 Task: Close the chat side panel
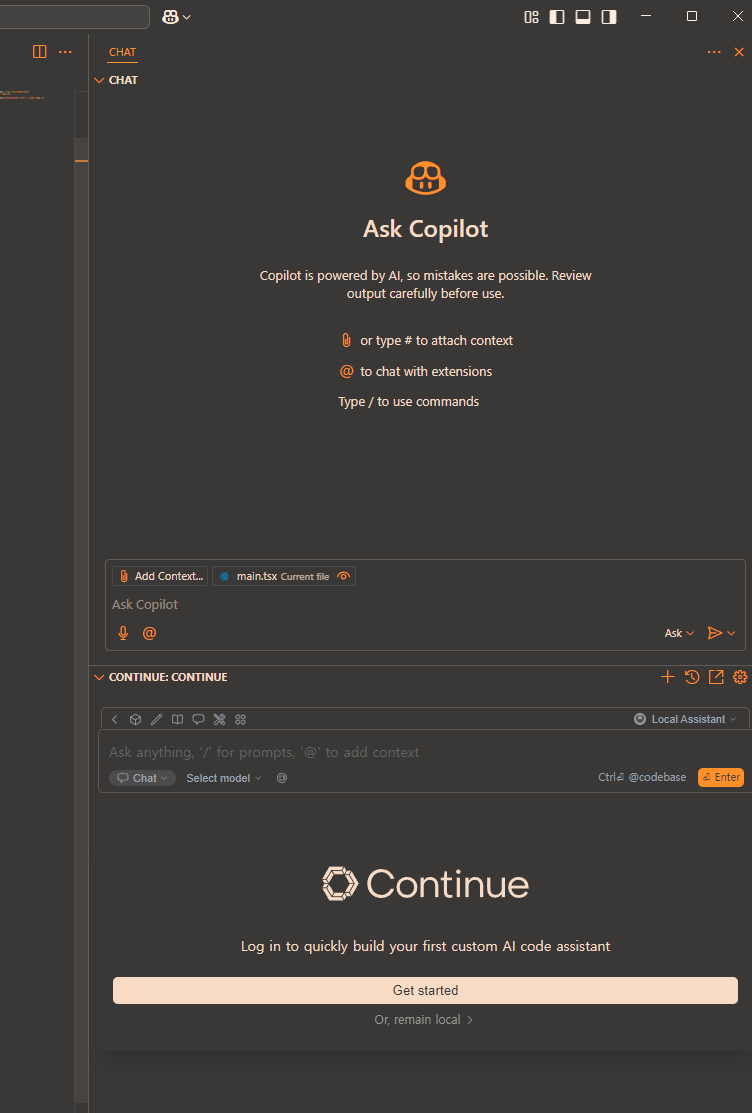tap(739, 52)
